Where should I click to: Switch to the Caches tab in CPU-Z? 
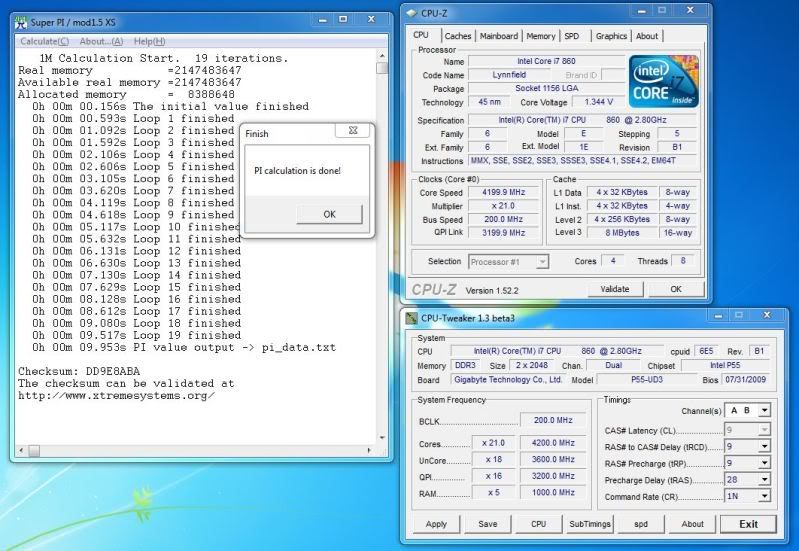[x=458, y=36]
